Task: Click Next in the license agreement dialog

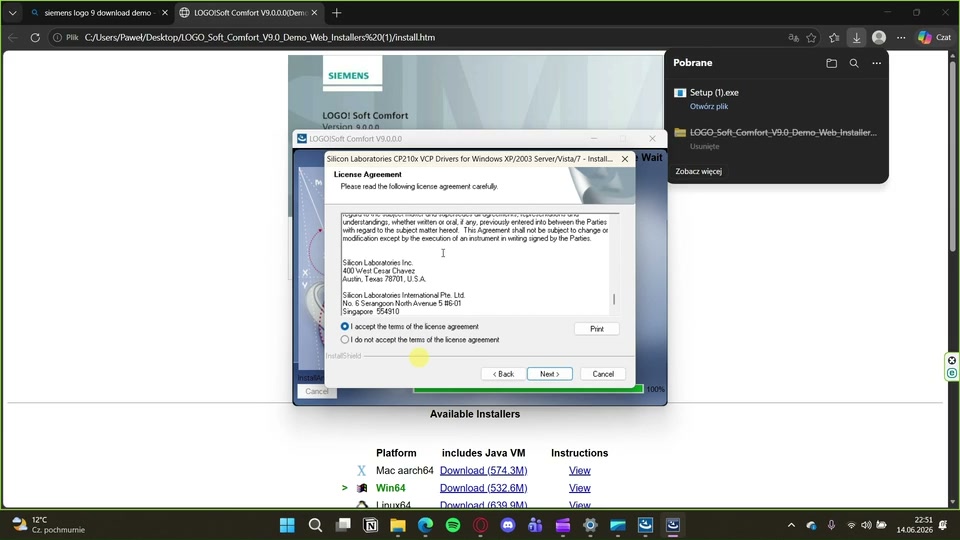Action: click(549, 373)
